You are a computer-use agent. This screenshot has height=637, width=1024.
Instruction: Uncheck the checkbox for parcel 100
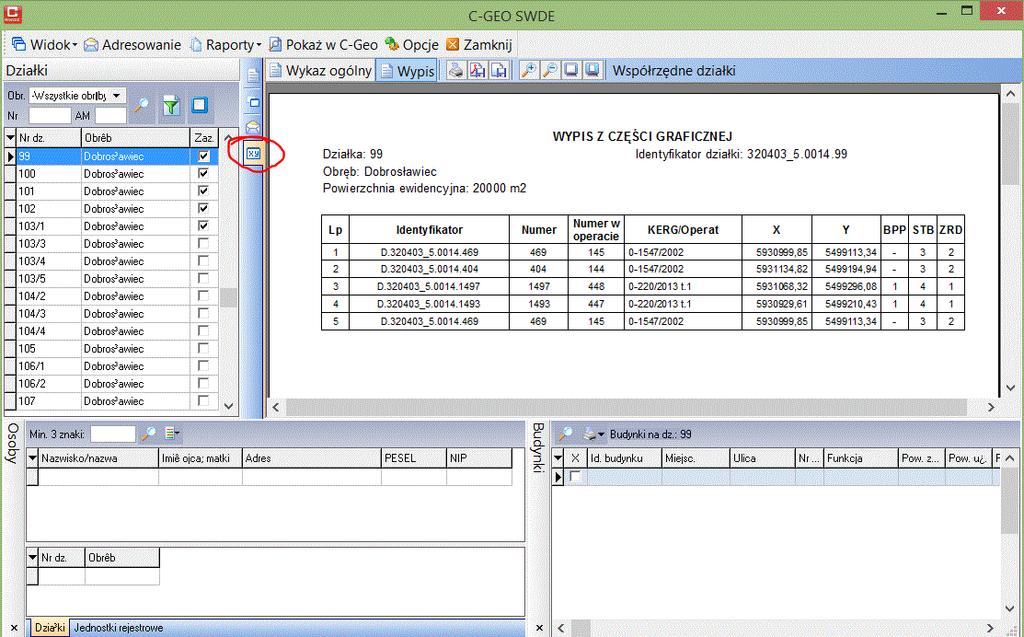click(x=204, y=173)
